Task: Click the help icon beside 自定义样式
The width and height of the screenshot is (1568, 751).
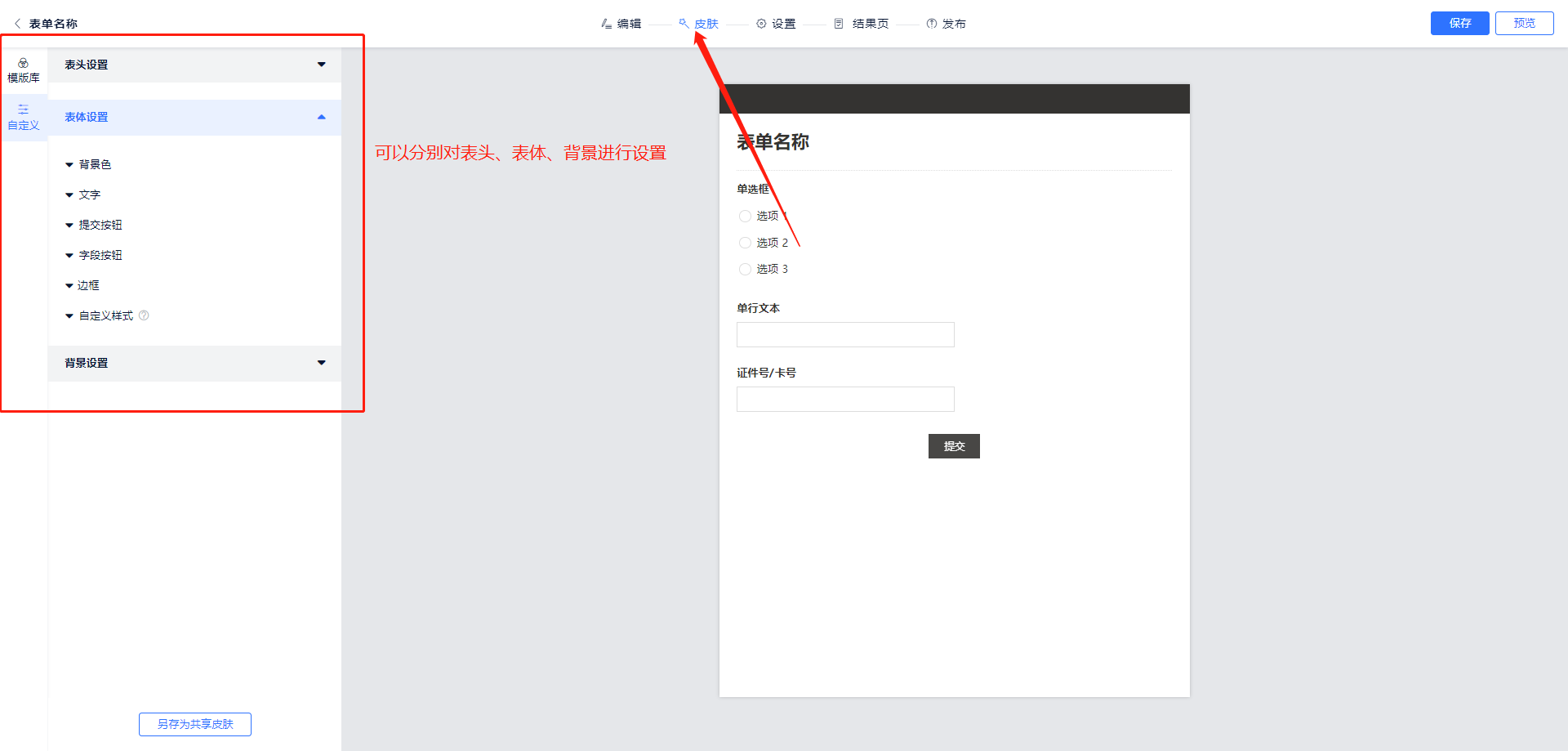Action: pos(144,315)
